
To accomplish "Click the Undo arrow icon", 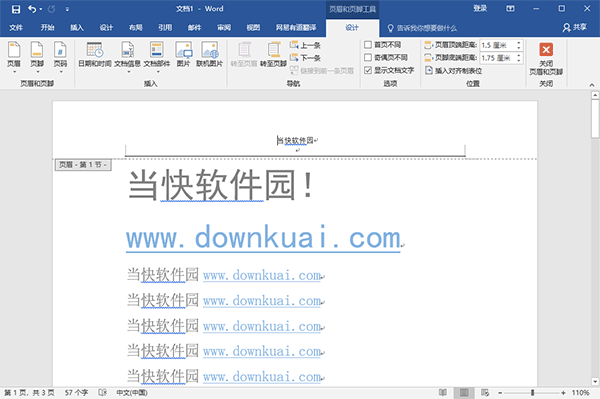I will pyautogui.click(x=32, y=9).
